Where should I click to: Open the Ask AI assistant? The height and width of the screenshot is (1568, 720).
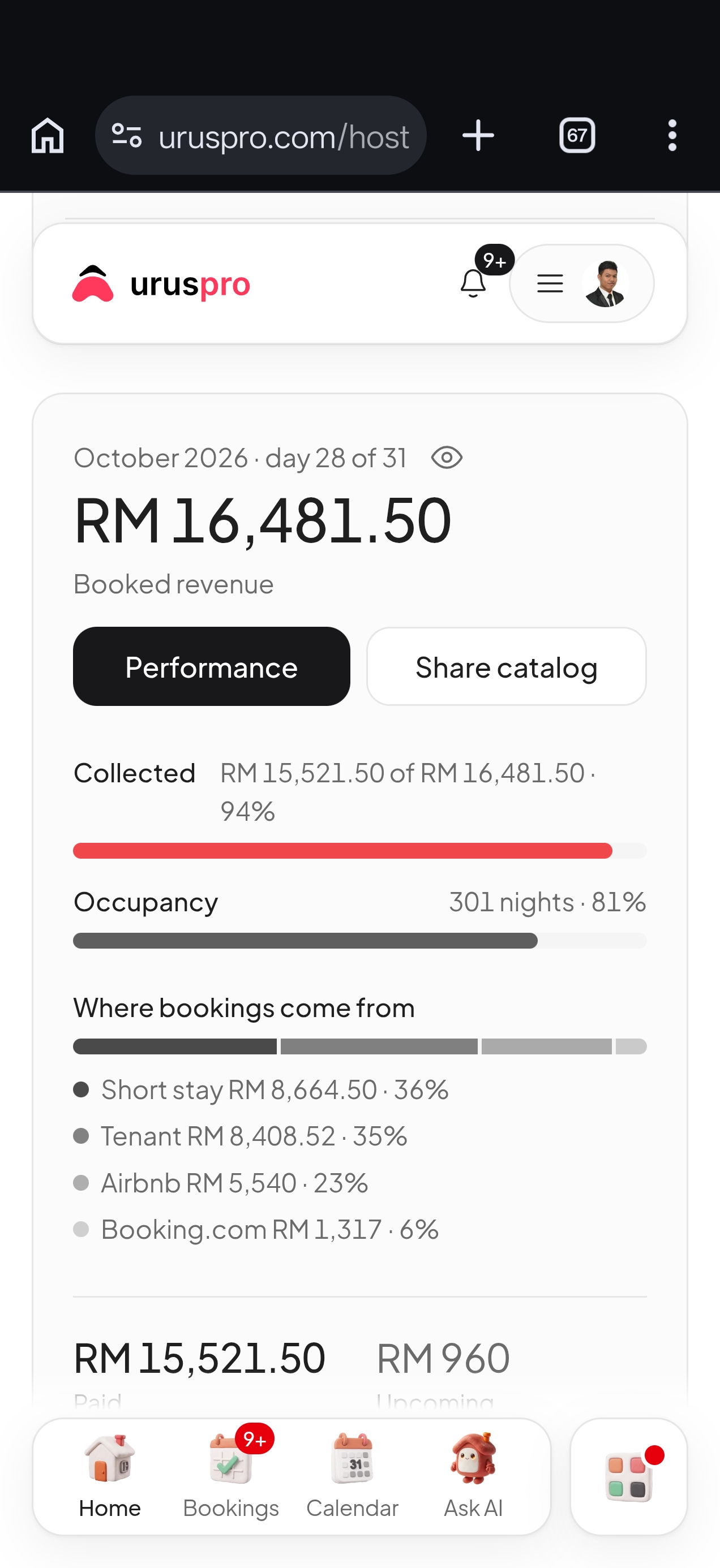tap(473, 1475)
